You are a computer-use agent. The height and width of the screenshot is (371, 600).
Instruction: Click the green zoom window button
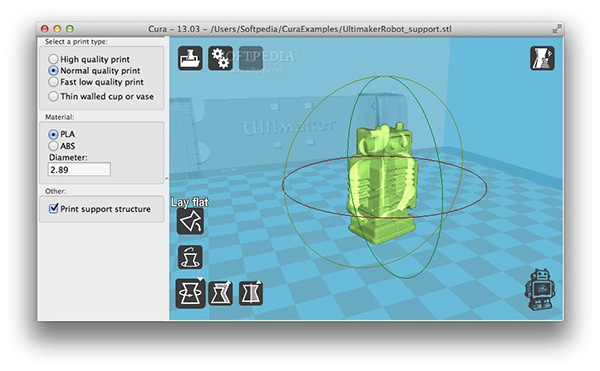tap(70, 29)
